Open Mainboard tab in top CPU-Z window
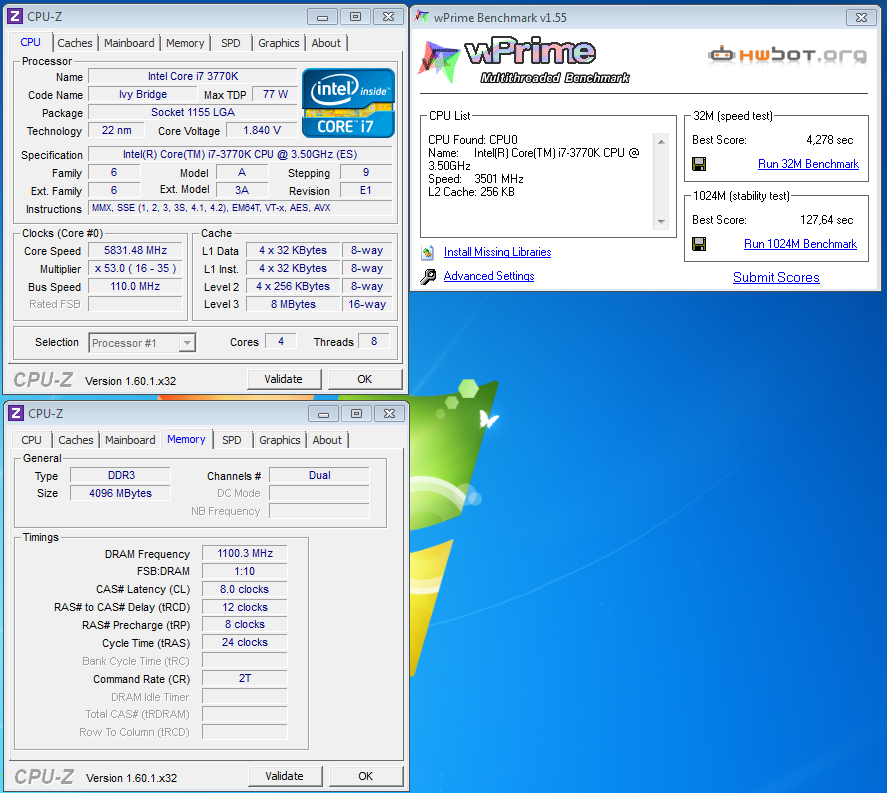 [x=129, y=43]
